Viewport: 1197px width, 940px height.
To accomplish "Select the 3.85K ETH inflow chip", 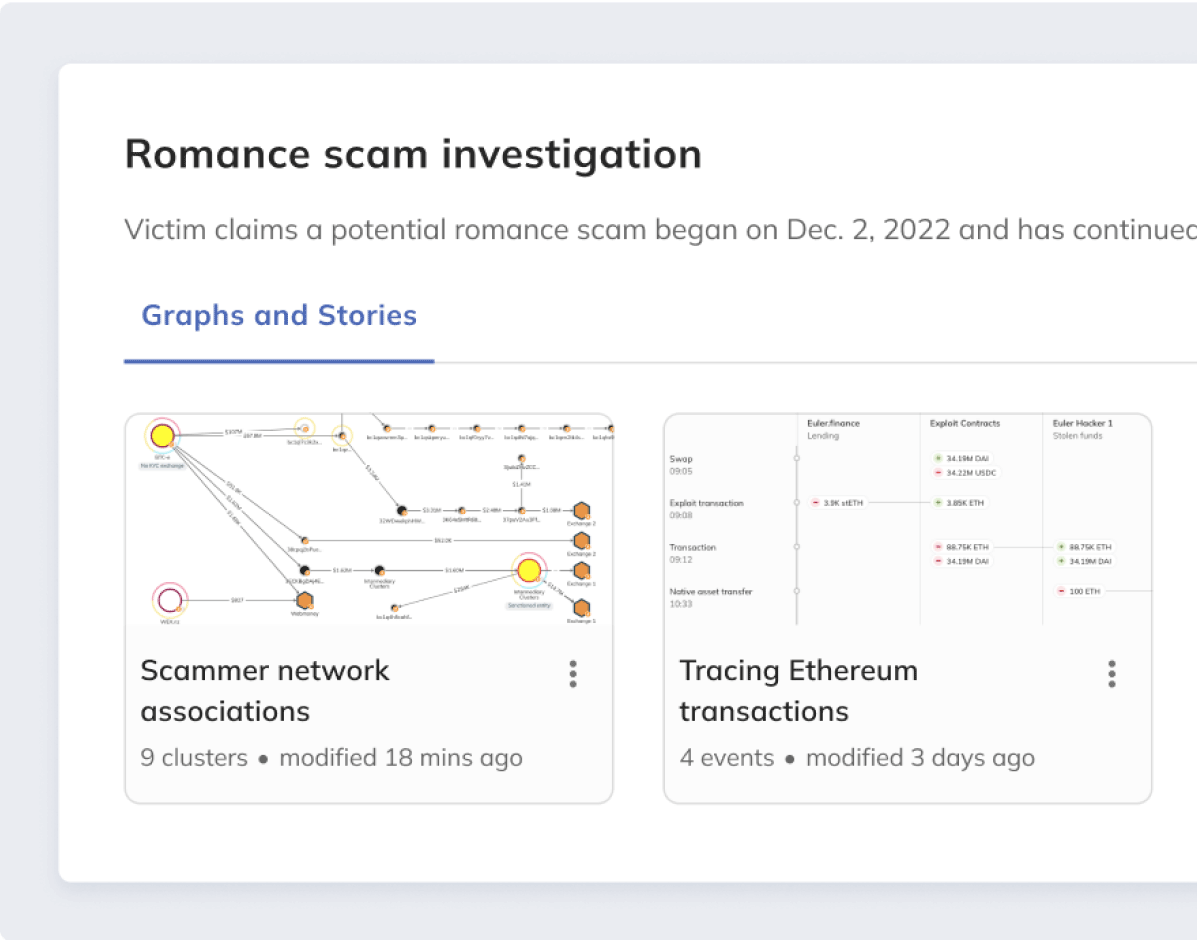I will click(960, 503).
